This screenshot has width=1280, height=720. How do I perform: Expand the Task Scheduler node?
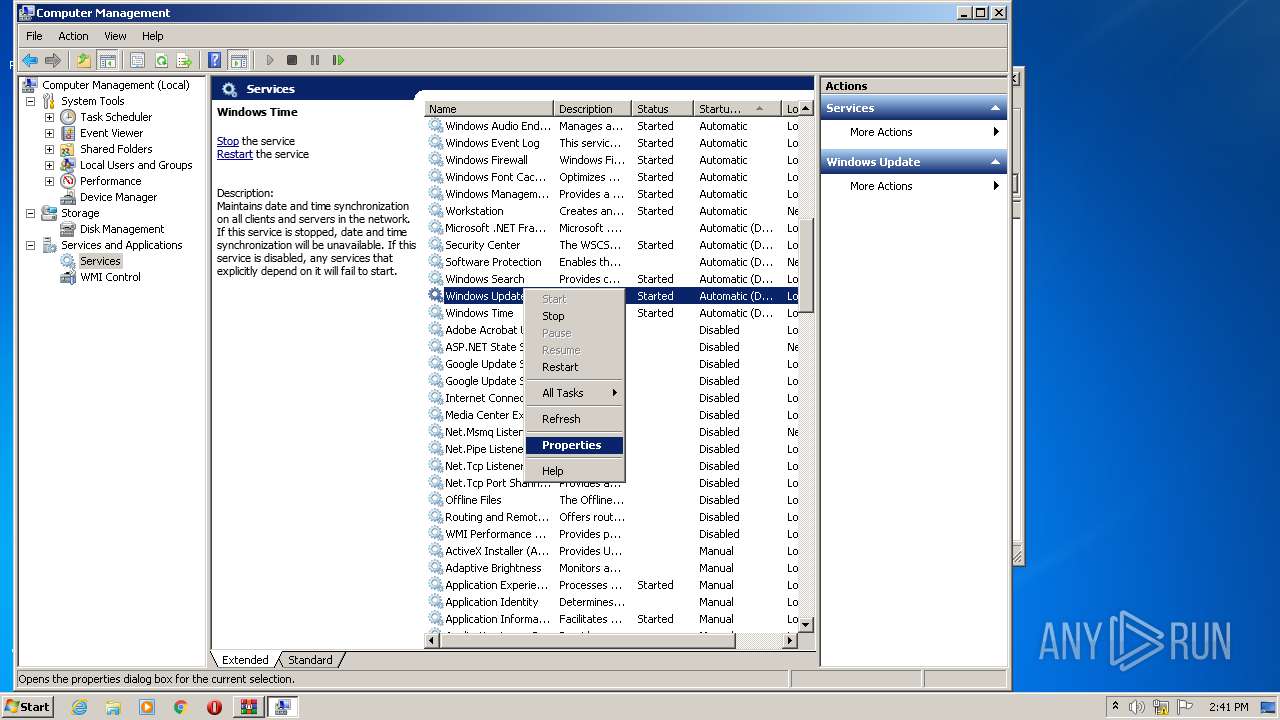49,117
